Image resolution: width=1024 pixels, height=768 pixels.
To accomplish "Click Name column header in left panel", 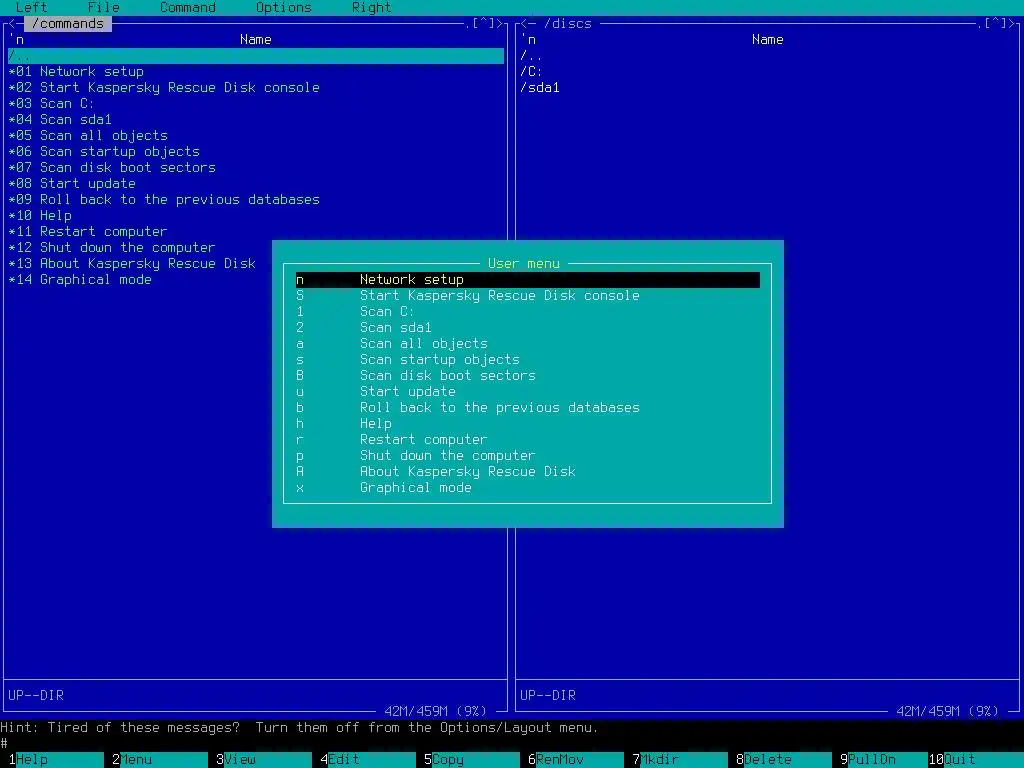I will click(x=255, y=40).
